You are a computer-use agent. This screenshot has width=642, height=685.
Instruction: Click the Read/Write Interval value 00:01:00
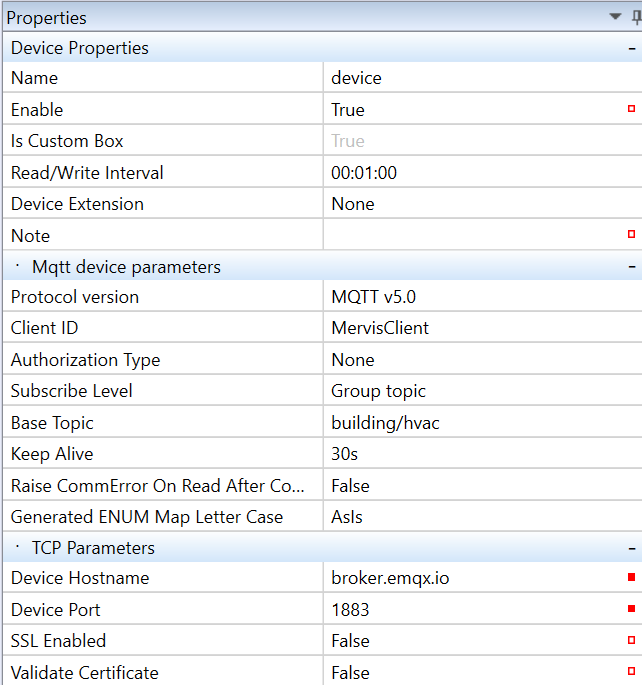tap(364, 173)
